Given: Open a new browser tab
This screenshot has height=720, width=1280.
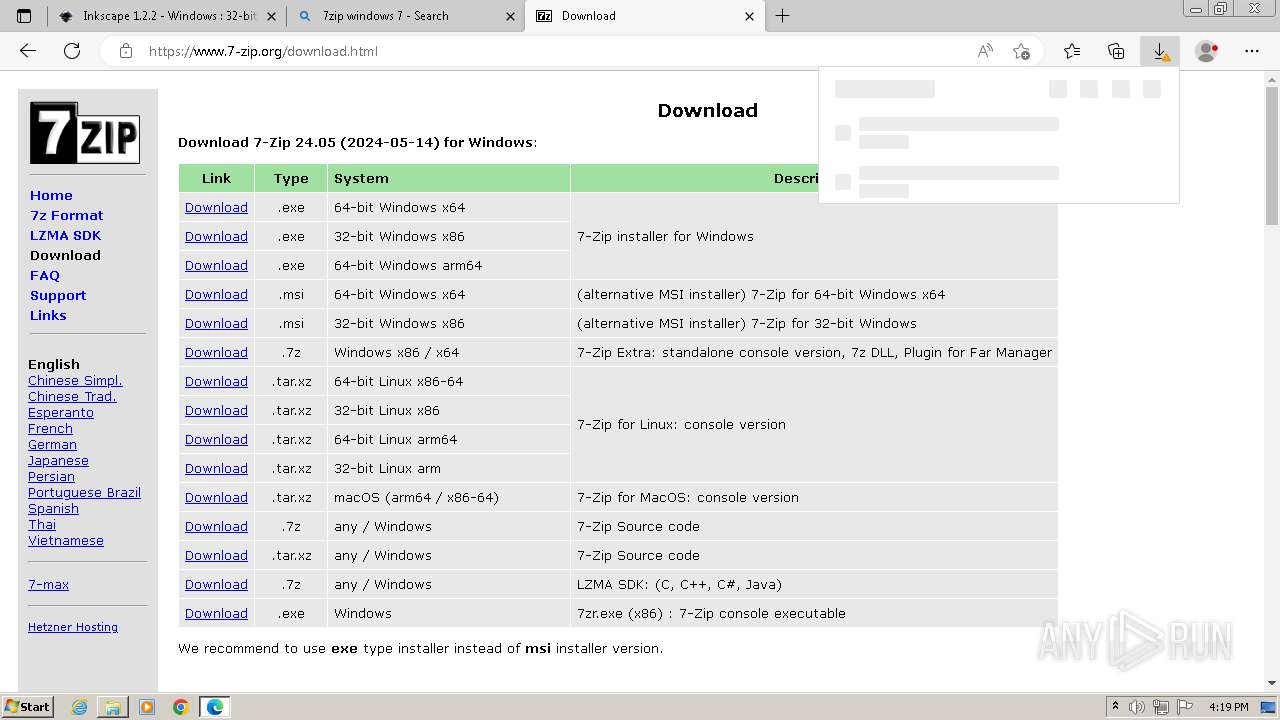Looking at the screenshot, I should tap(783, 16).
